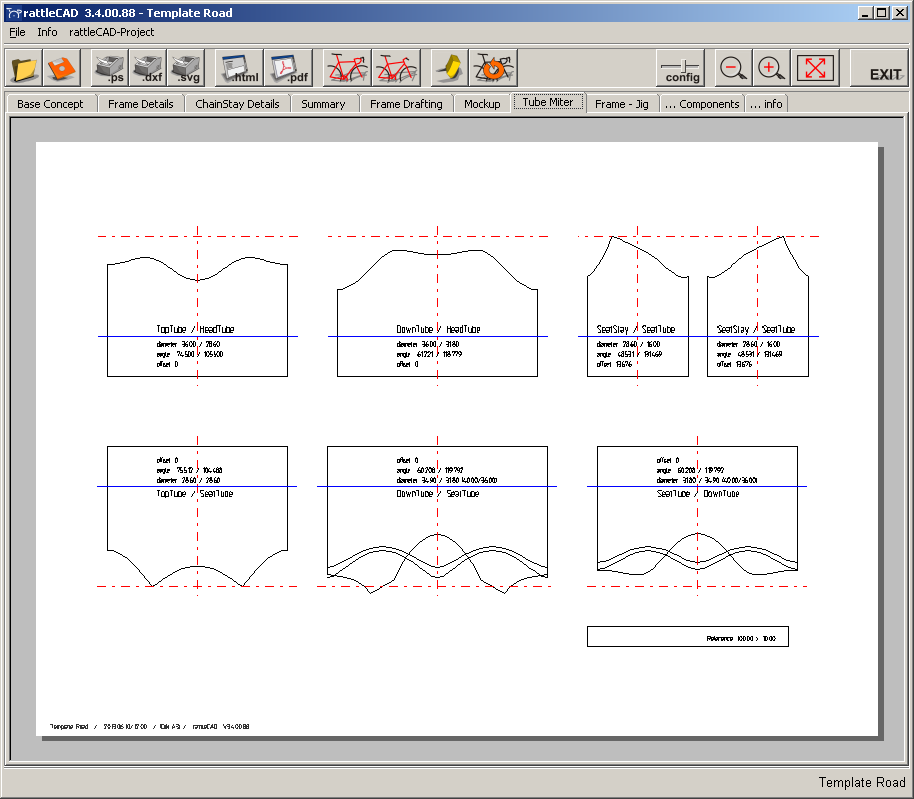Screen dimensions: 914x799
Task: Export drawing as .ps file
Action: coord(110,69)
